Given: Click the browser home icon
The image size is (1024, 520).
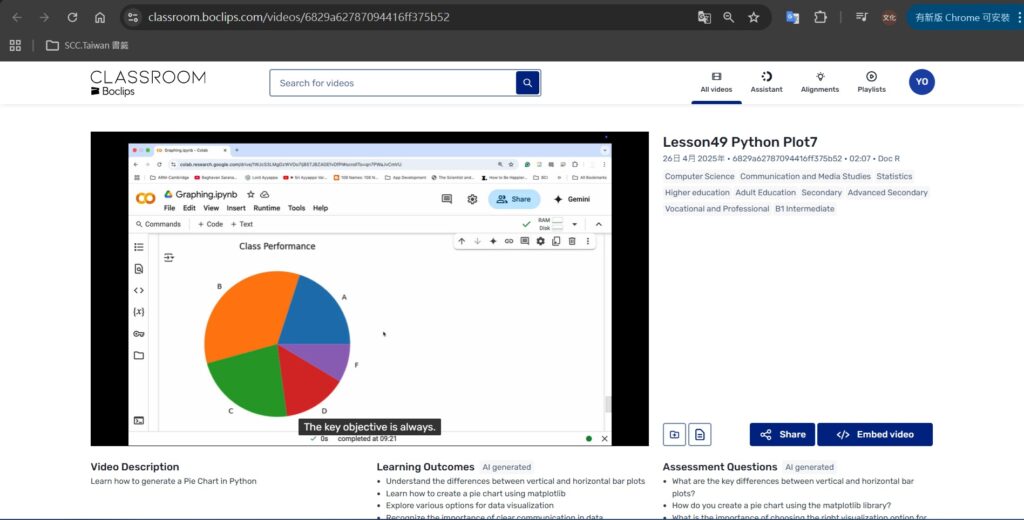Looking at the screenshot, I should pos(100,17).
